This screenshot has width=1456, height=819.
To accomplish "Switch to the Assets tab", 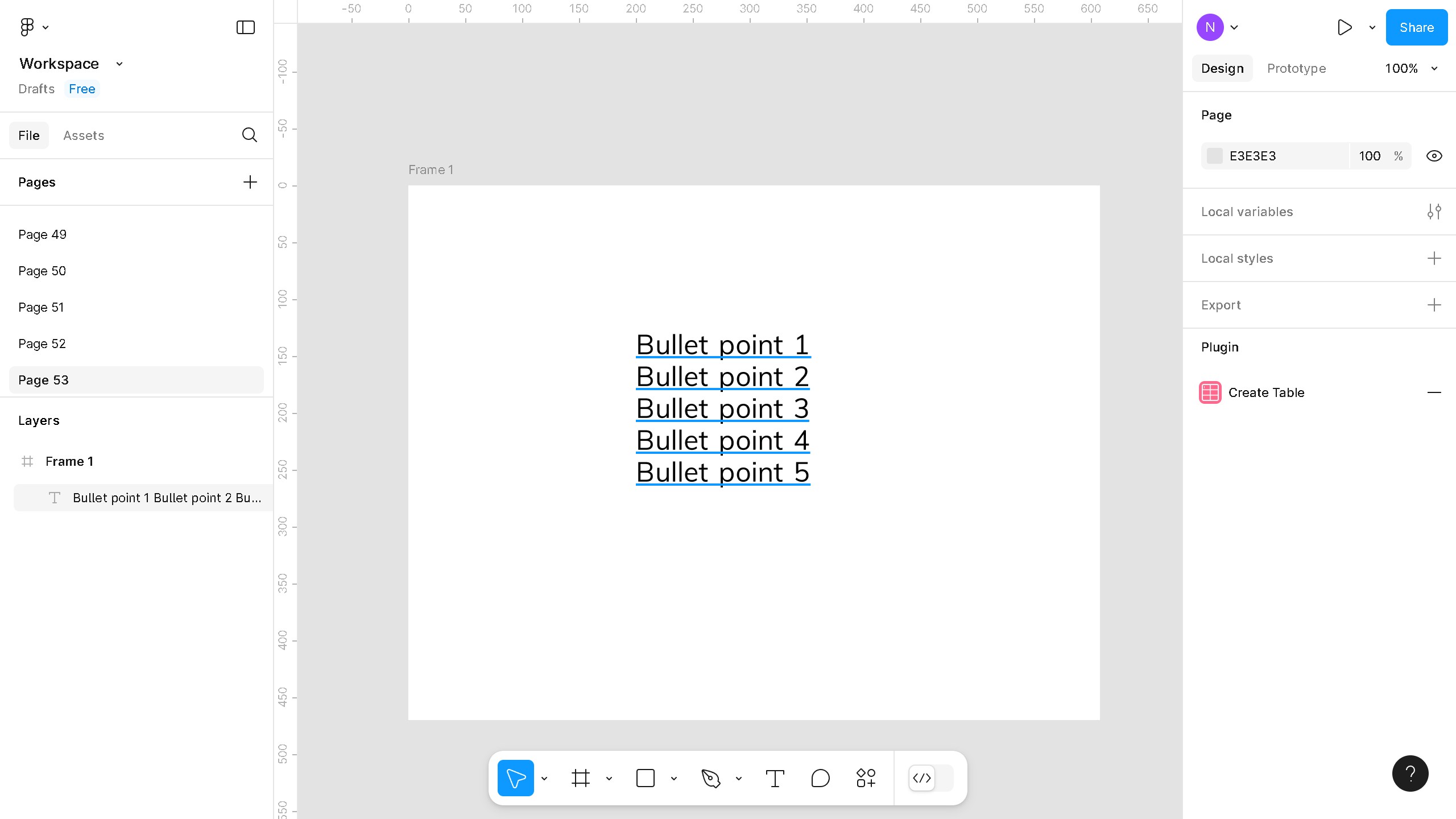I will [84, 135].
